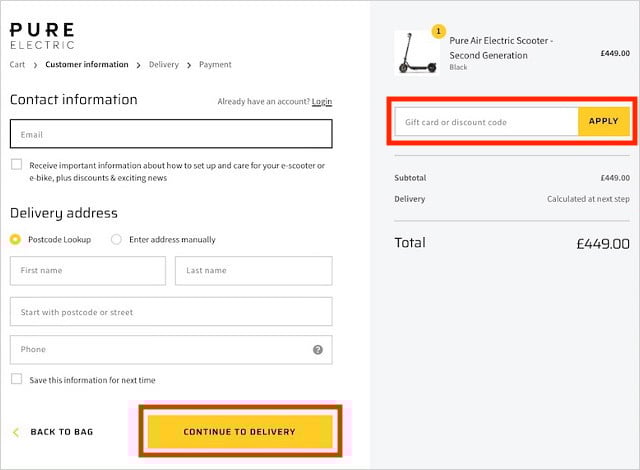Focus the First name field
This screenshot has height=470, width=640.
tap(88, 270)
